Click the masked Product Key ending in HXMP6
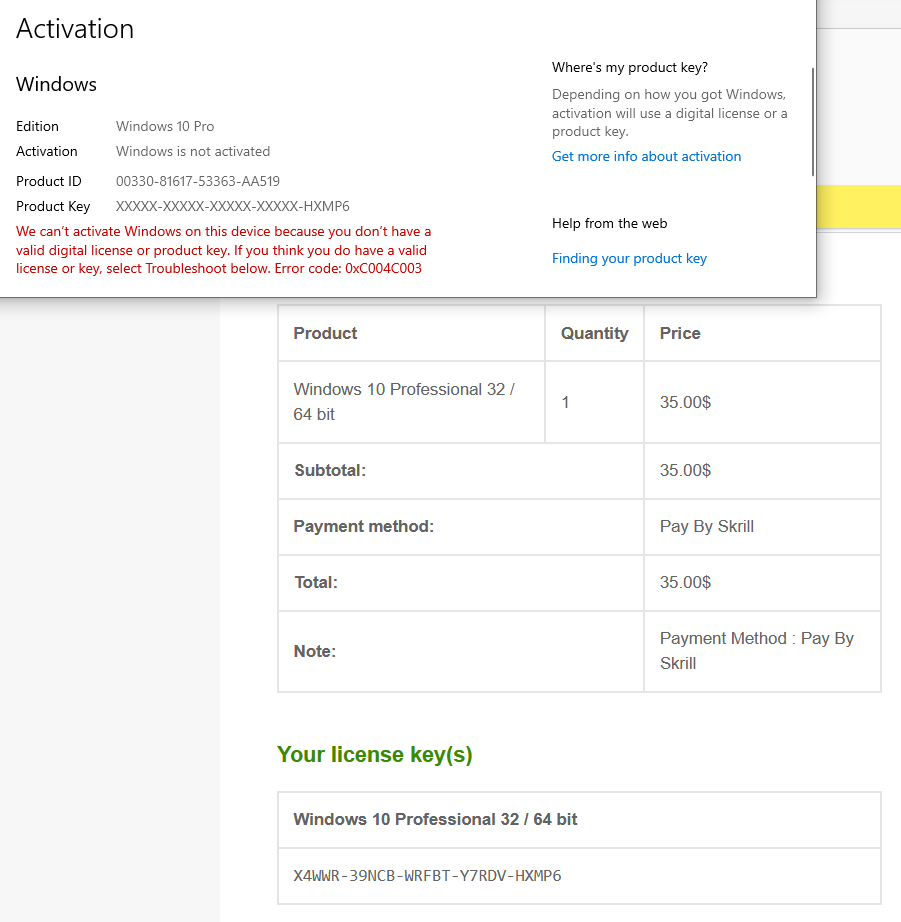This screenshot has height=922, width=901. pyautogui.click(x=232, y=206)
